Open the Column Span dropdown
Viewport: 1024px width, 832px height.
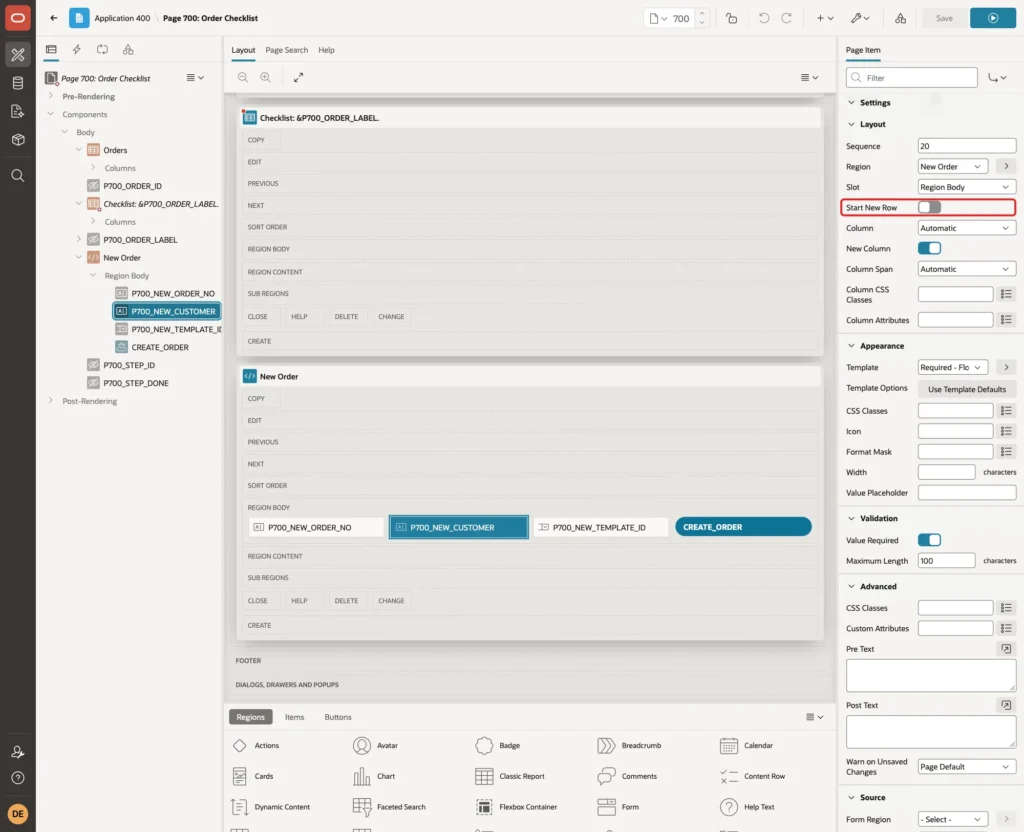click(967, 269)
